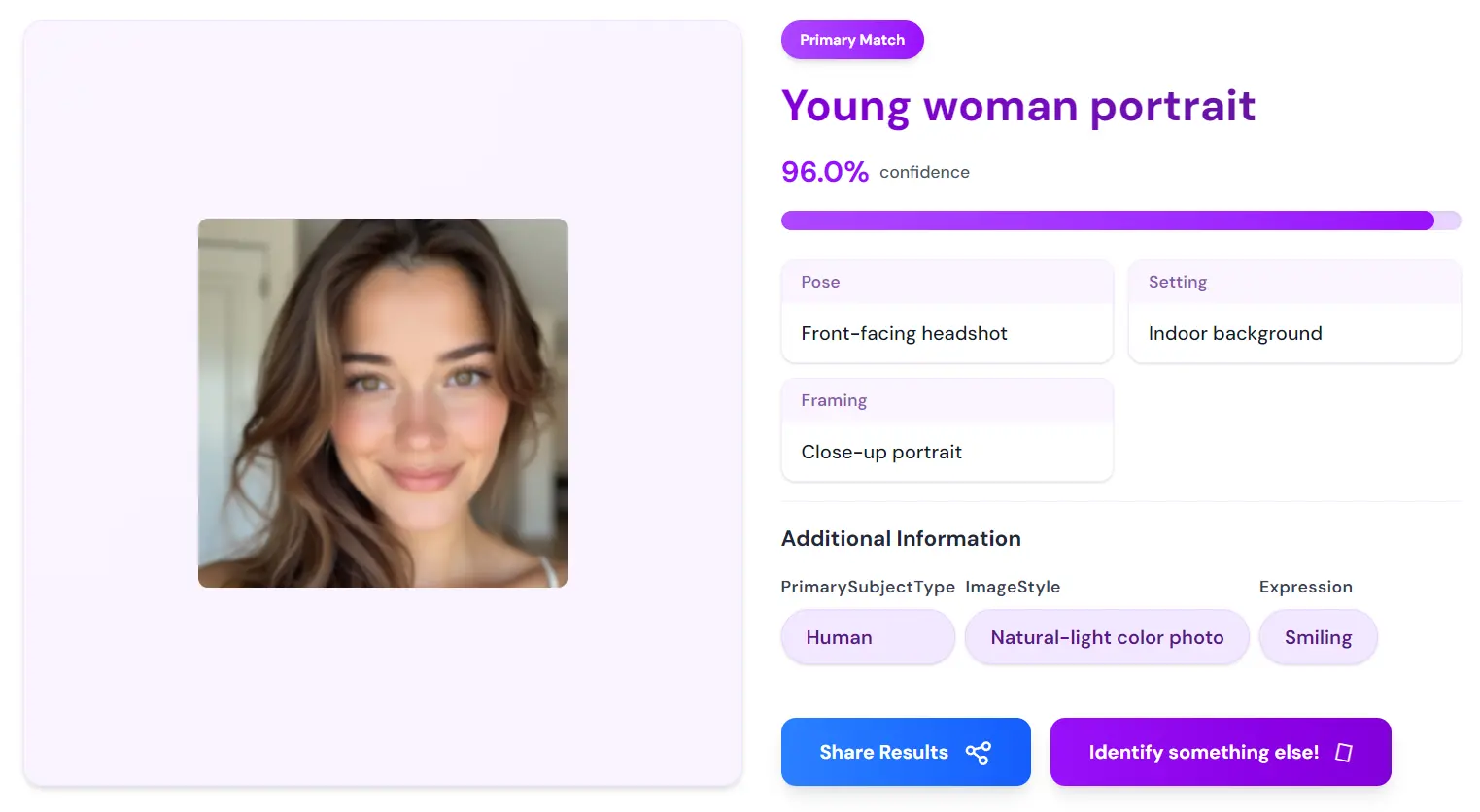1480x812 pixels.
Task: Open the uploaded portrait photo thumbnail
Action: (383, 403)
